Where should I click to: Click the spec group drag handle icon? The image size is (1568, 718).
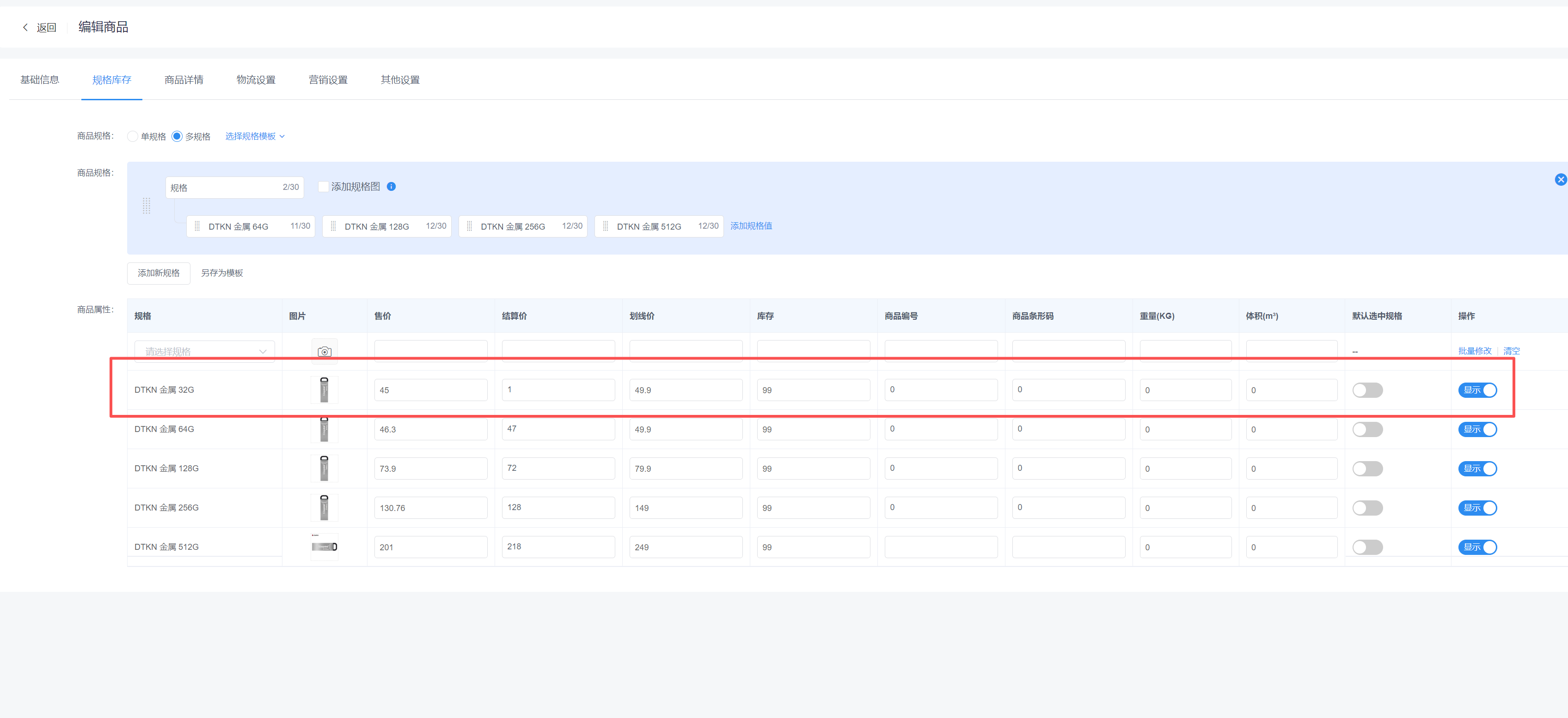(x=147, y=206)
